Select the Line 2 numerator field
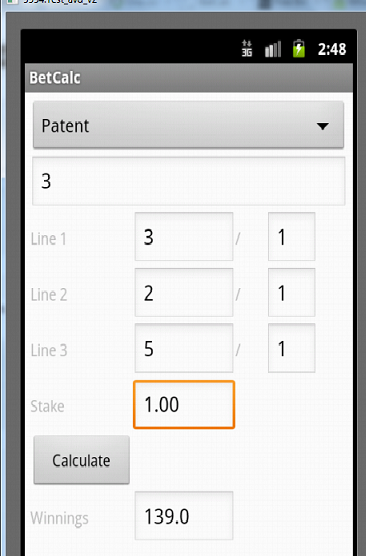Image resolution: width=366 pixels, height=556 pixels. click(184, 292)
